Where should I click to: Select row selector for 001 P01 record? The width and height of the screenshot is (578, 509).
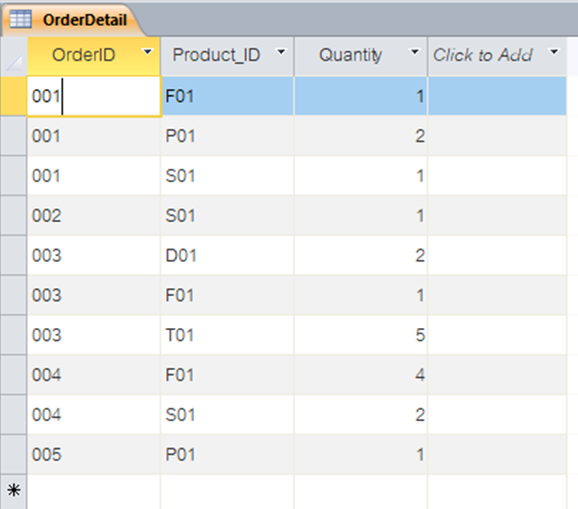pyautogui.click(x=14, y=136)
